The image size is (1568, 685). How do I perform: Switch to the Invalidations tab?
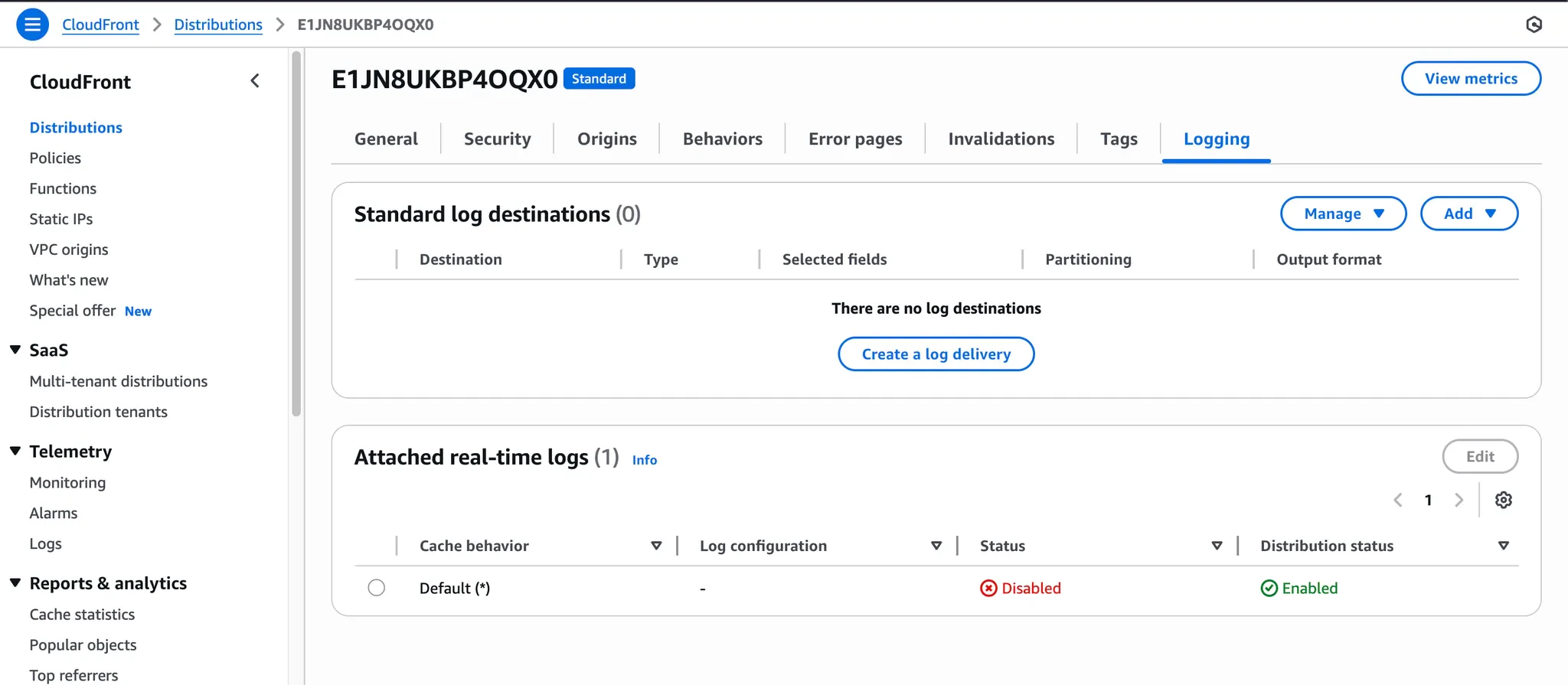(1001, 139)
